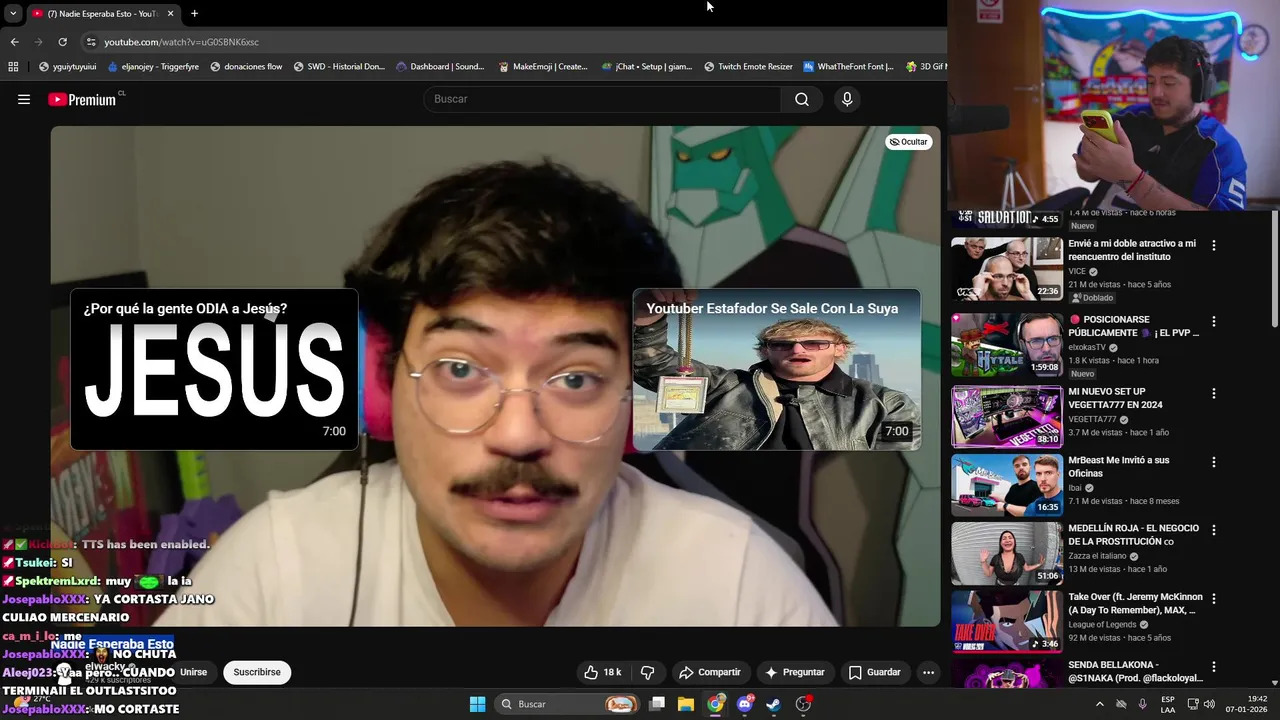Switch to Chrome in the taskbar
Image resolution: width=1280 pixels, height=720 pixels.
pos(715,704)
